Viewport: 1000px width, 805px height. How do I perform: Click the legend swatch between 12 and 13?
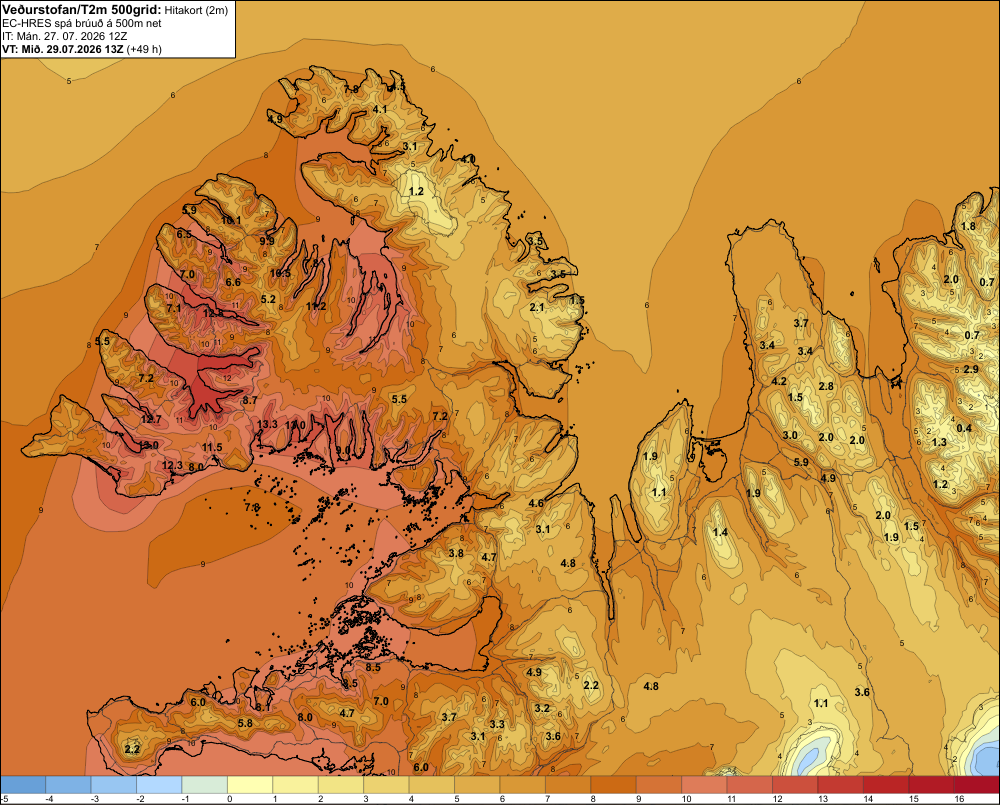[795, 784]
